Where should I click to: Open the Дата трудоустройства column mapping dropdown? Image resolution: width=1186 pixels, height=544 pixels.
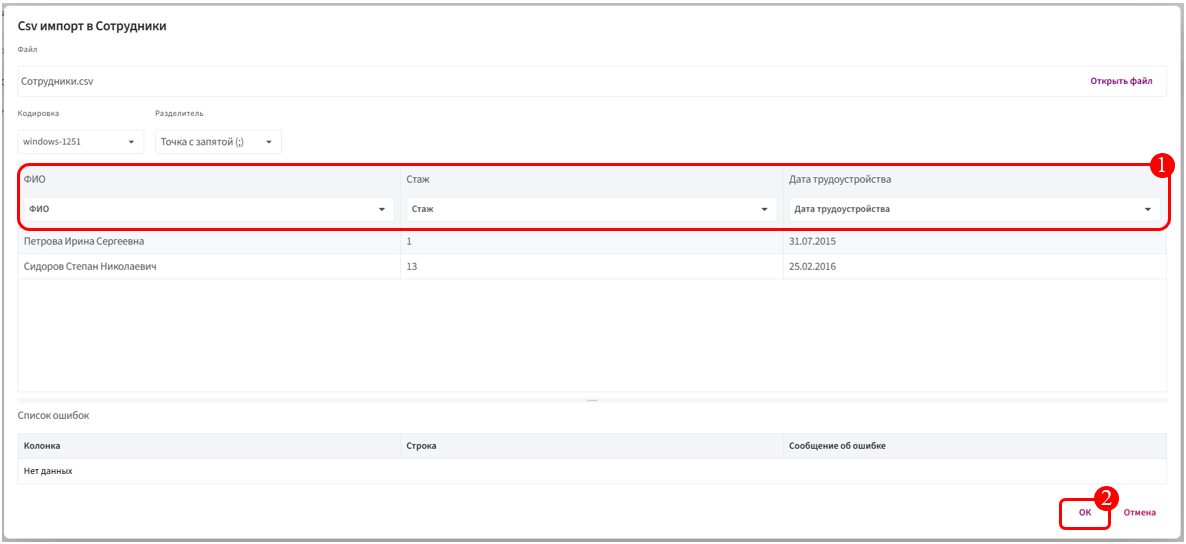tap(974, 209)
